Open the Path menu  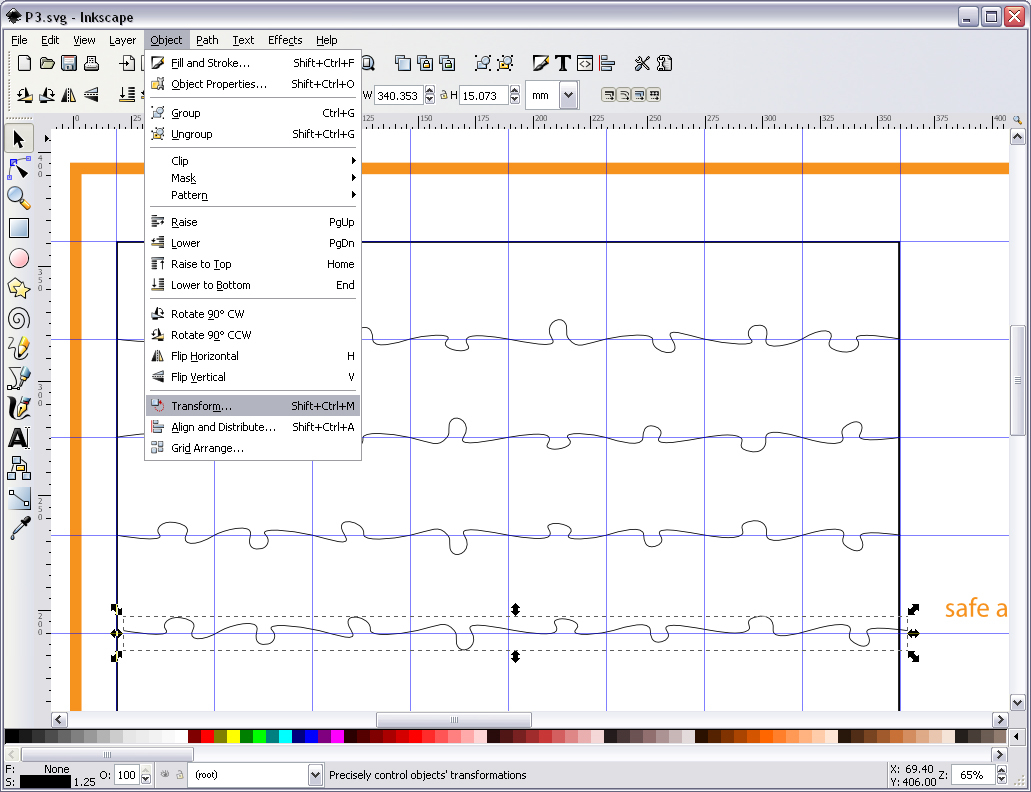pos(207,40)
